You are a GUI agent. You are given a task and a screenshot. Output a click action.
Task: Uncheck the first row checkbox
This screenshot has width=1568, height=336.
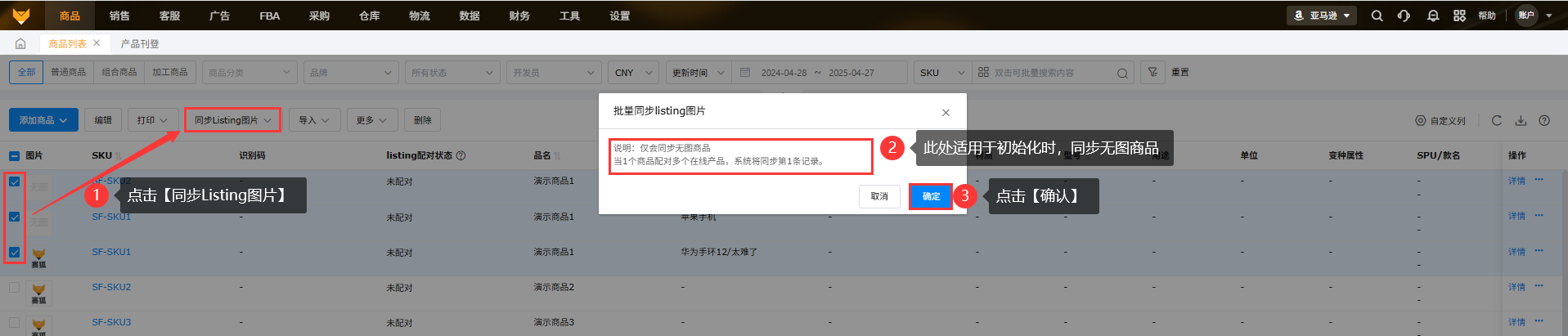(x=14, y=181)
